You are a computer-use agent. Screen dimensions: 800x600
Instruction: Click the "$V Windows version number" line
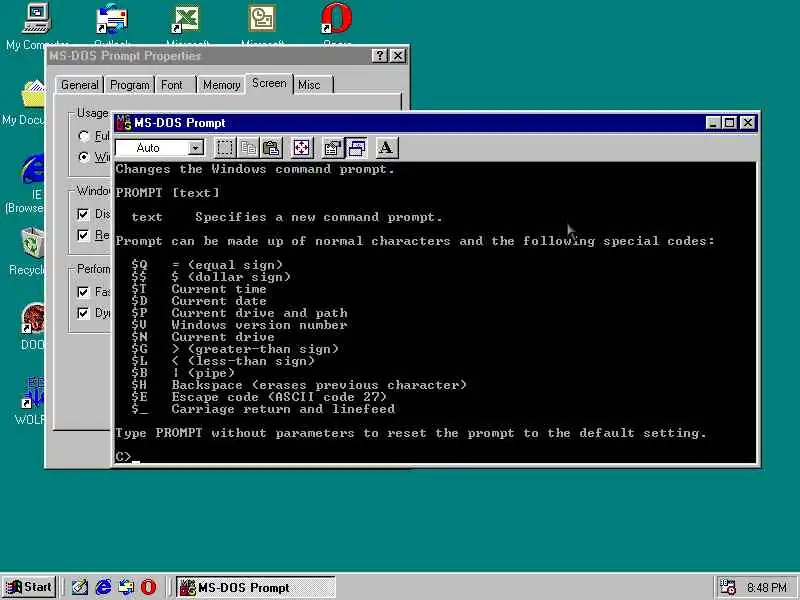[239, 325]
